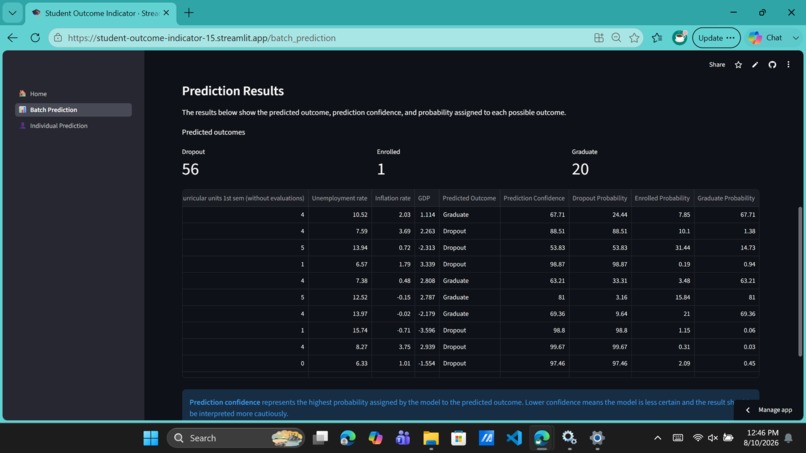Image resolution: width=806 pixels, height=453 pixels.
Task: Open the browser profile avatar
Action: [679, 38]
